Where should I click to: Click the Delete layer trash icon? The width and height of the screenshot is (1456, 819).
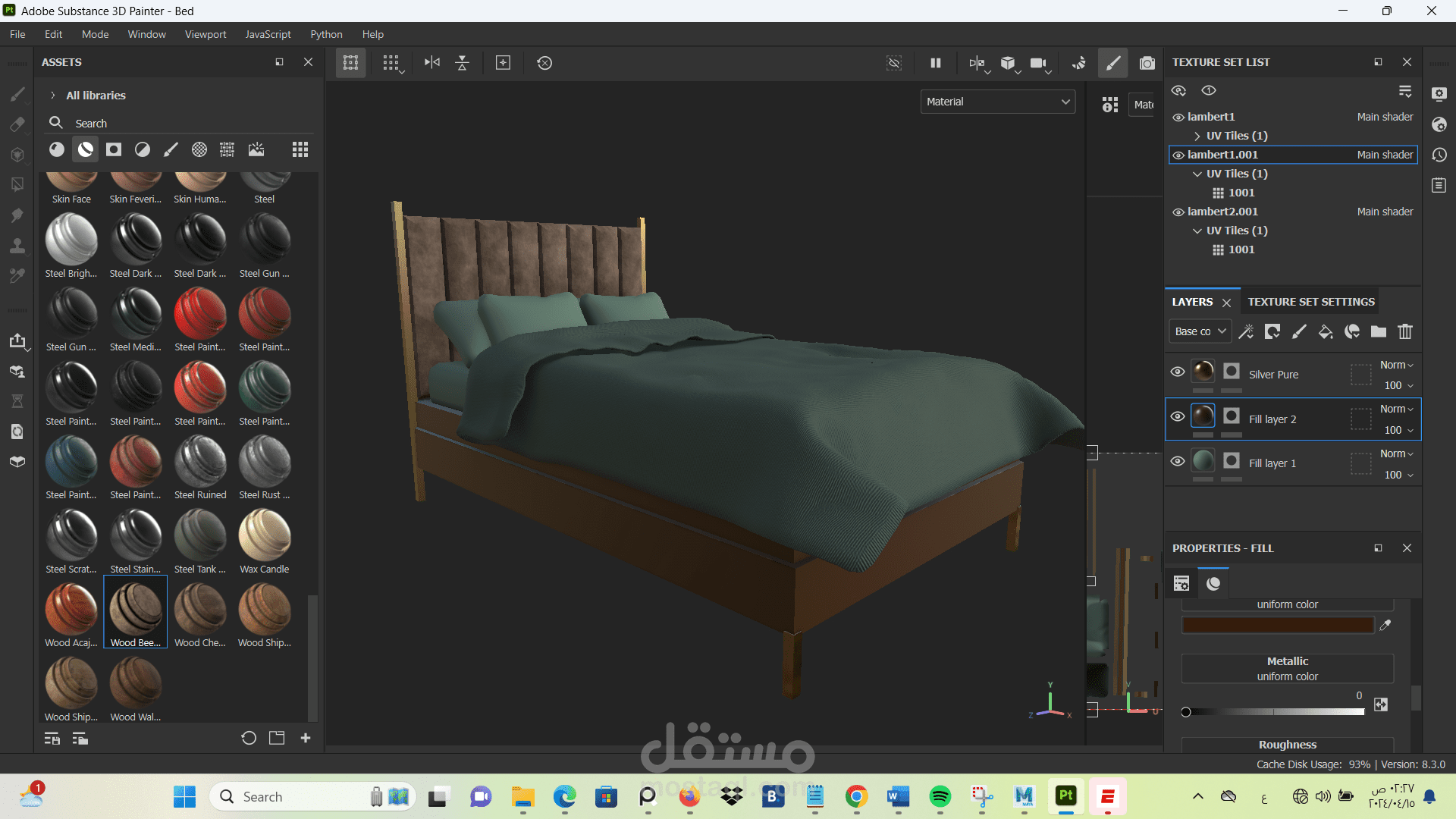pyautogui.click(x=1405, y=331)
